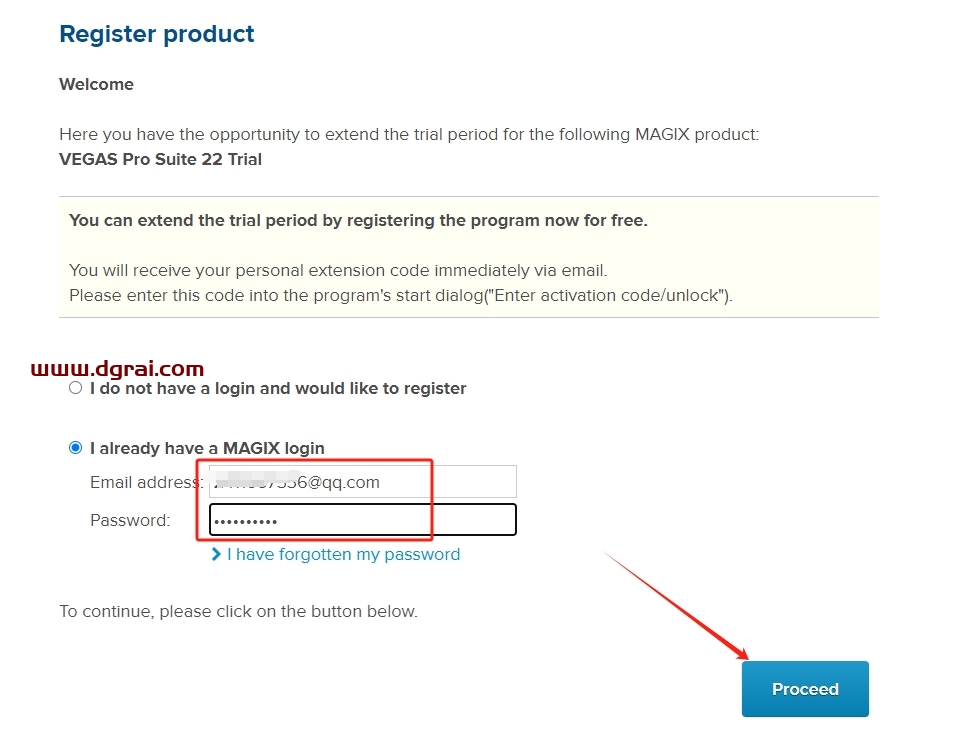Click the bold 'extend the trial period' notice line
The height and width of the screenshot is (753, 957).
[358, 220]
